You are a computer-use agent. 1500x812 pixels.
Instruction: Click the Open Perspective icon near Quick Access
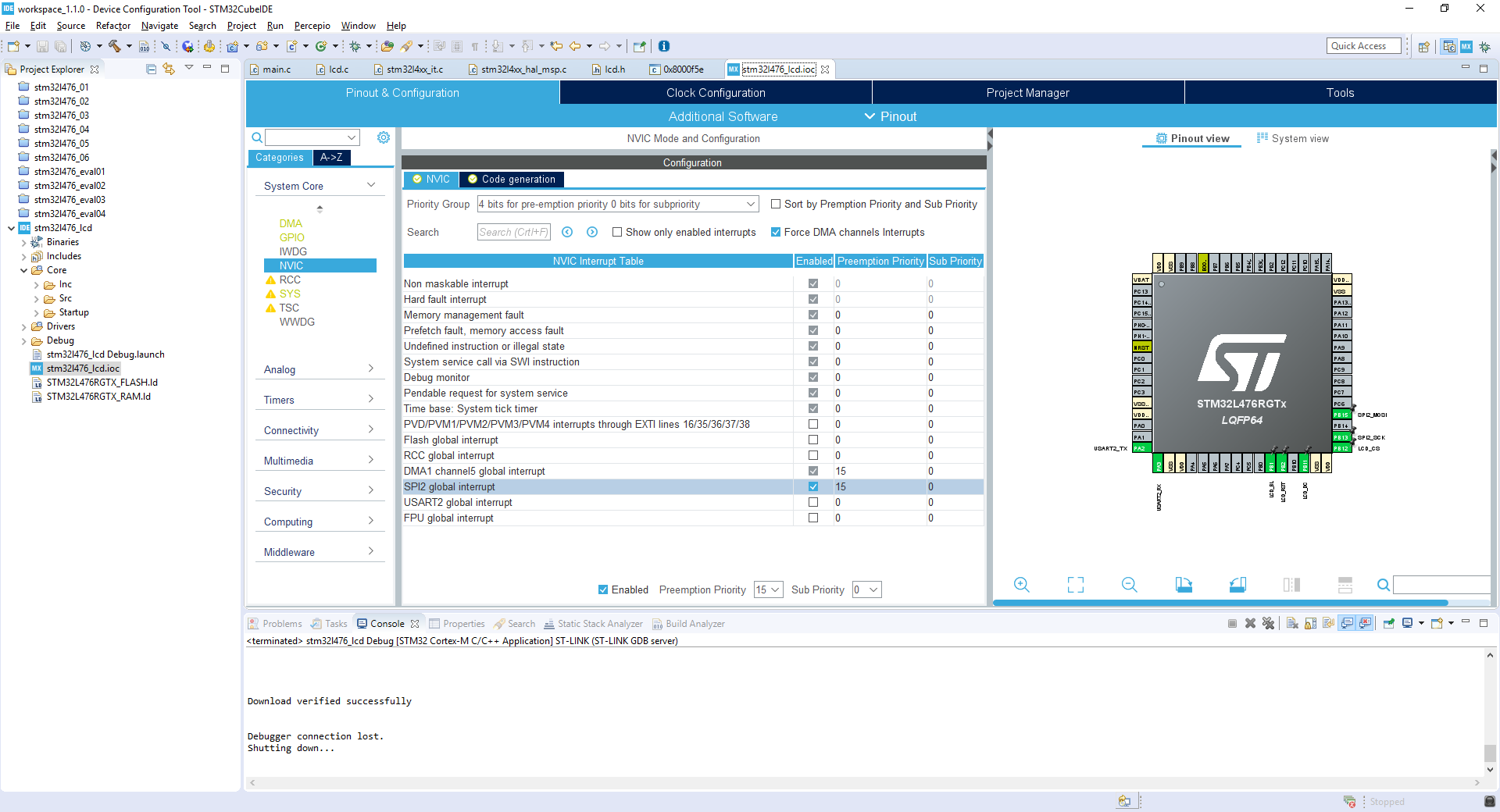(x=1424, y=47)
